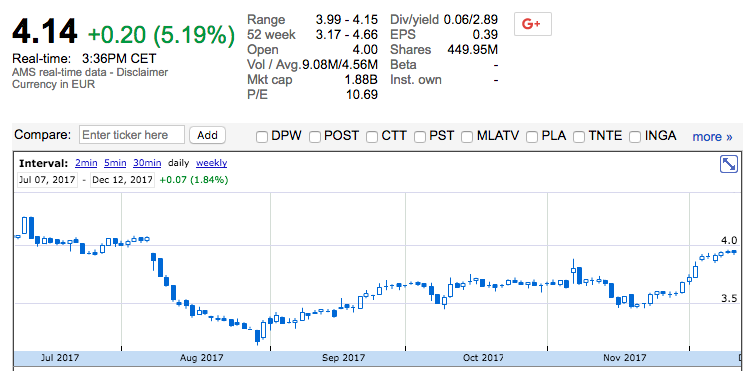Switch chart interval to 2min

coord(86,163)
